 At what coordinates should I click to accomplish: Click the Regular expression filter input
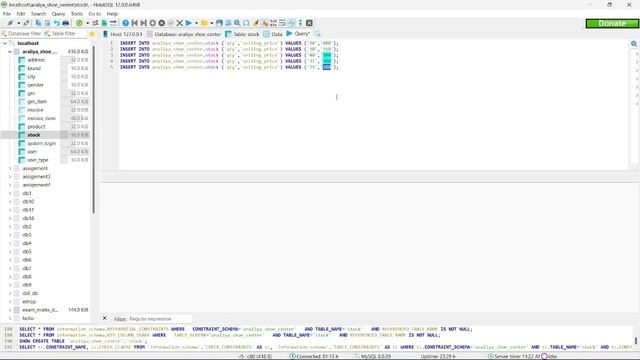(x=160, y=319)
